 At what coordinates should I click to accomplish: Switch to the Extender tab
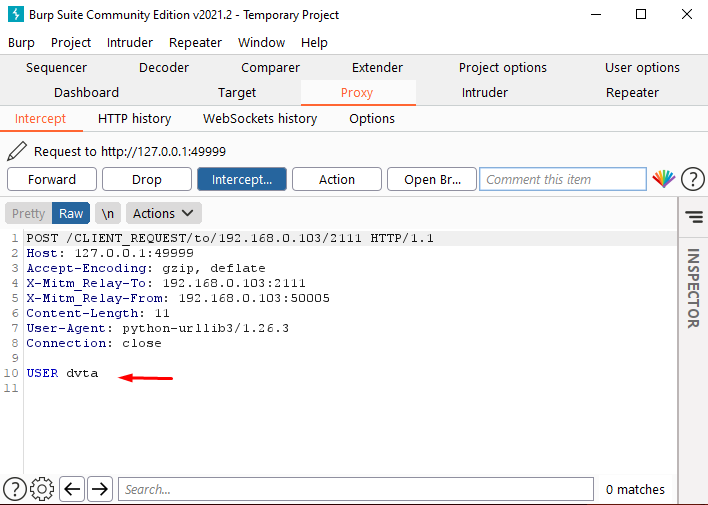coord(377,68)
